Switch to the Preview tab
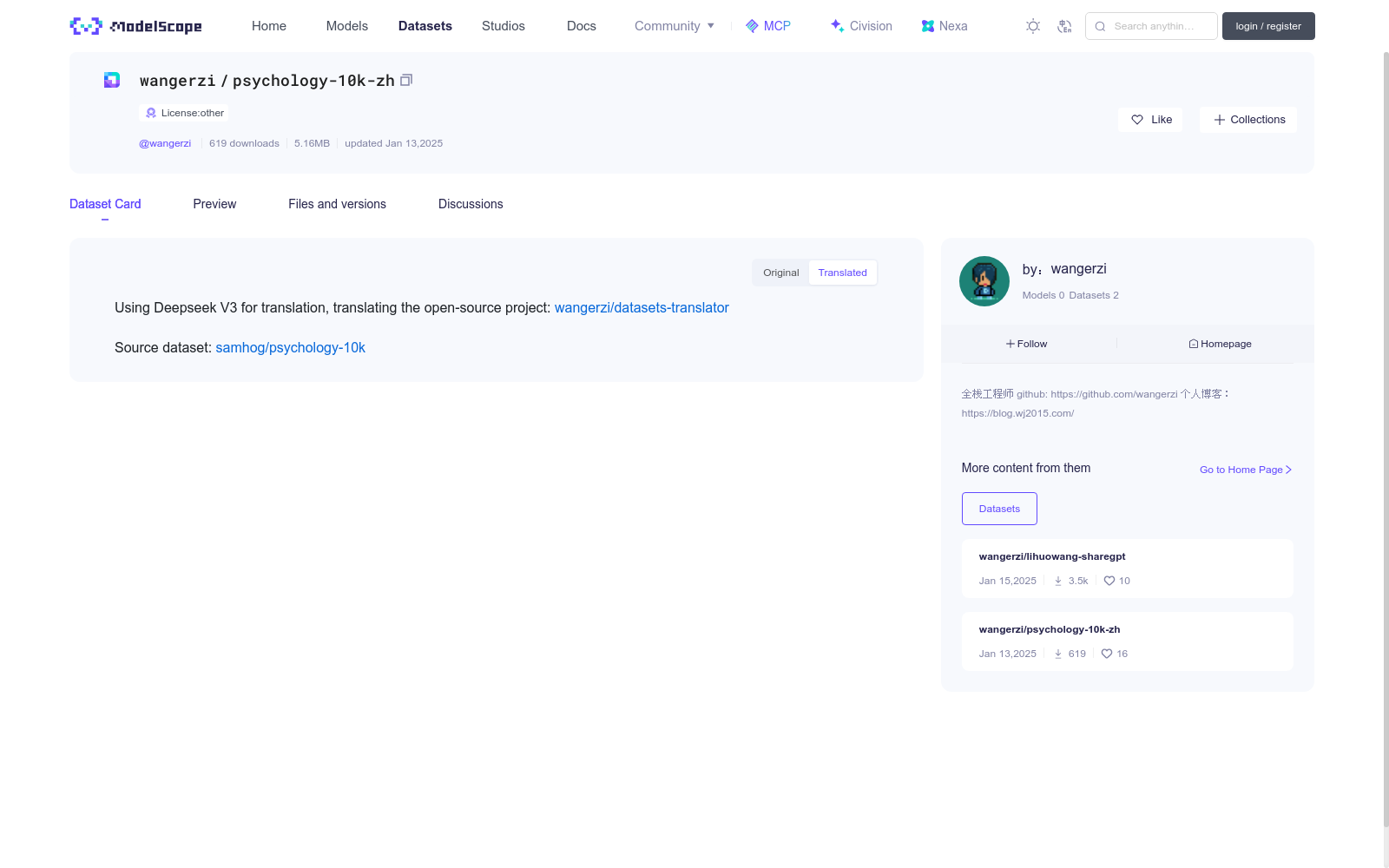Screen dimensions: 1389x868 (x=214, y=204)
